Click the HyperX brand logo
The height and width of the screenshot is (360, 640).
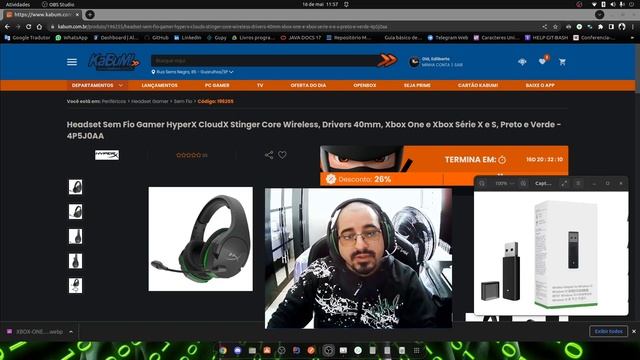(x=107, y=155)
